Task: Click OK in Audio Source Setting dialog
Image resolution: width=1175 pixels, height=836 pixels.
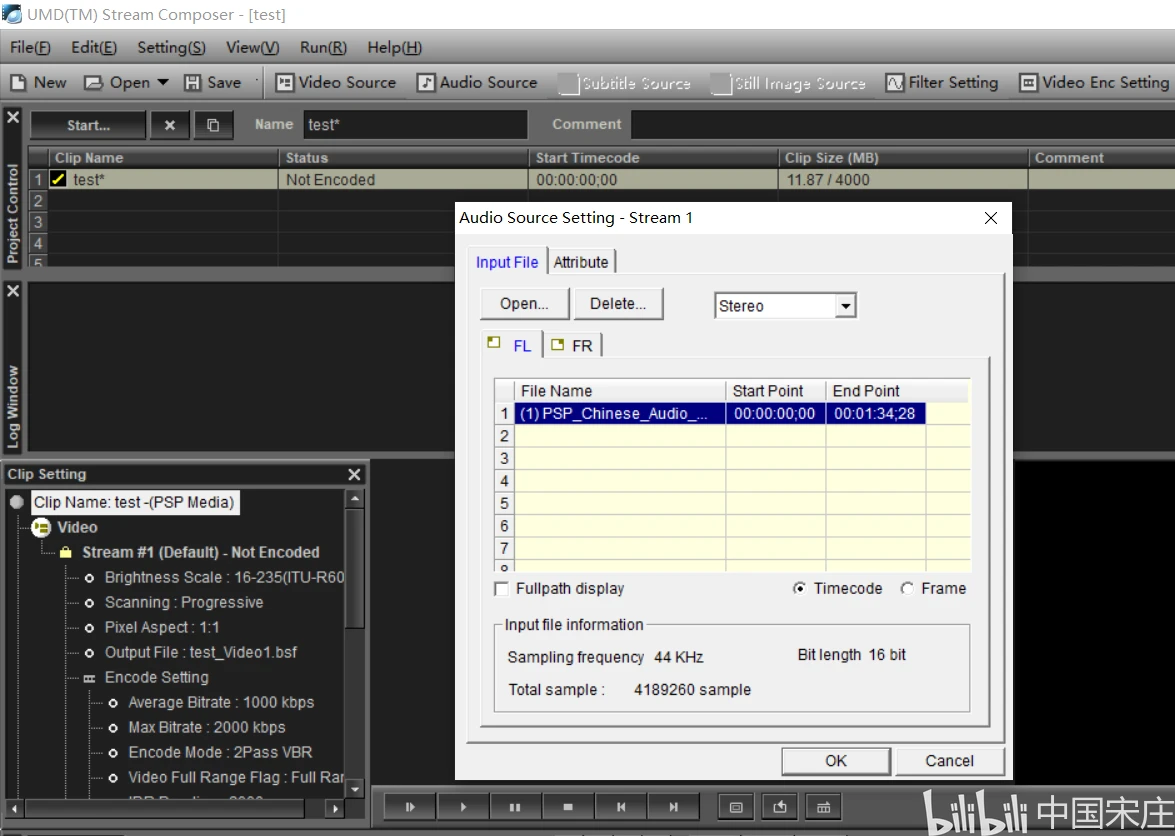Action: pyautogui.click(x=836, y=761)
